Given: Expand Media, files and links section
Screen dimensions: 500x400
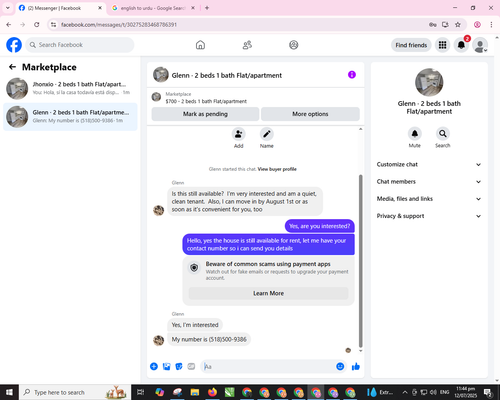Looking at the screenshot, I should pos(429,199).
